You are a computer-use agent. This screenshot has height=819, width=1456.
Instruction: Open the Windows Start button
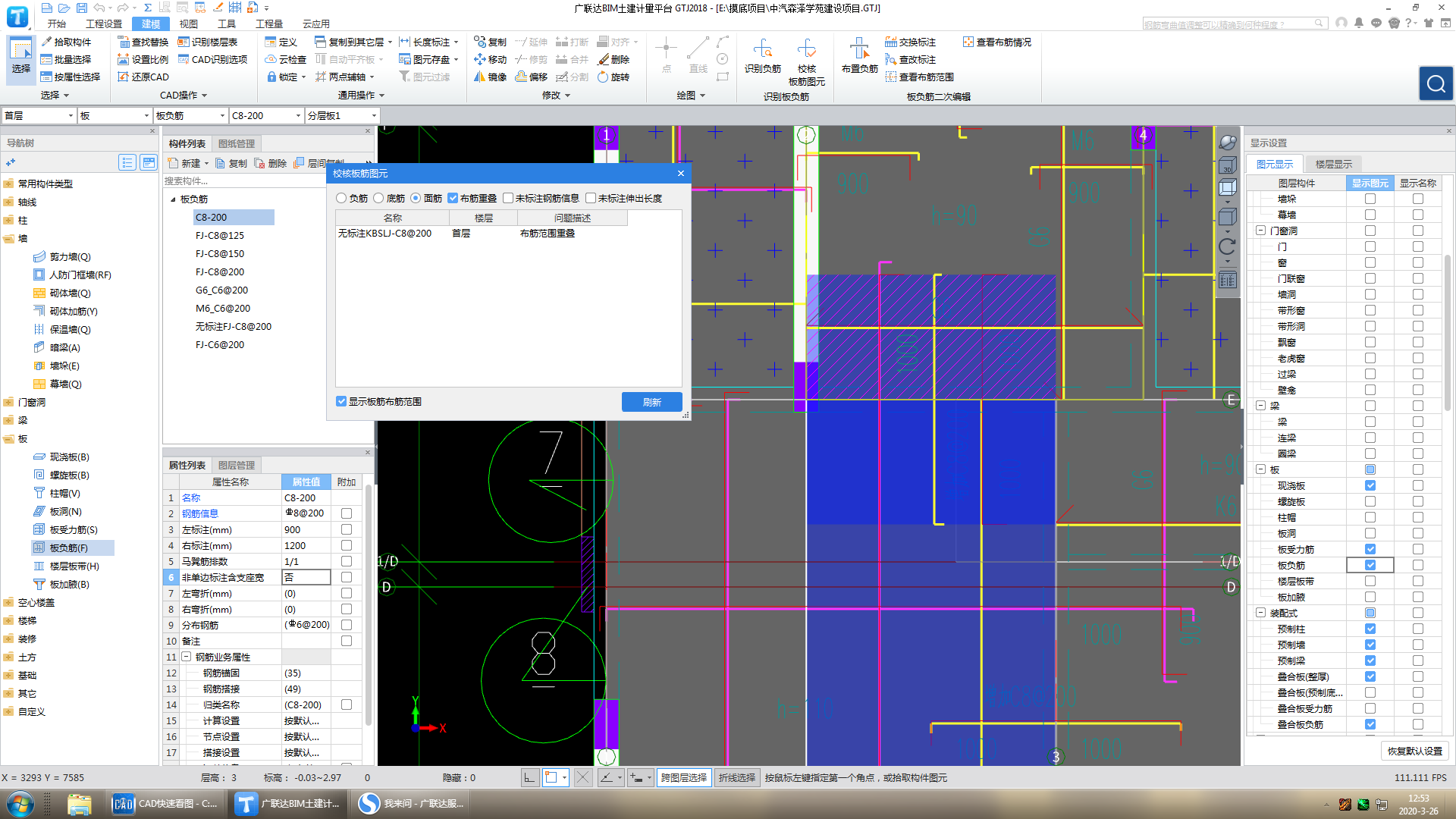point(20,804)
